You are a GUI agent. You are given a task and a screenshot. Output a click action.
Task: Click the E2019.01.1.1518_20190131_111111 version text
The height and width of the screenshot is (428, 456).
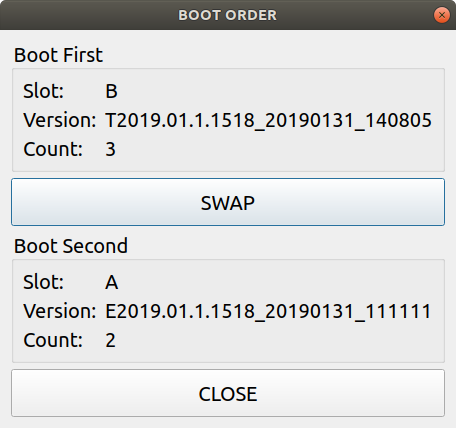tap(268, 311)
